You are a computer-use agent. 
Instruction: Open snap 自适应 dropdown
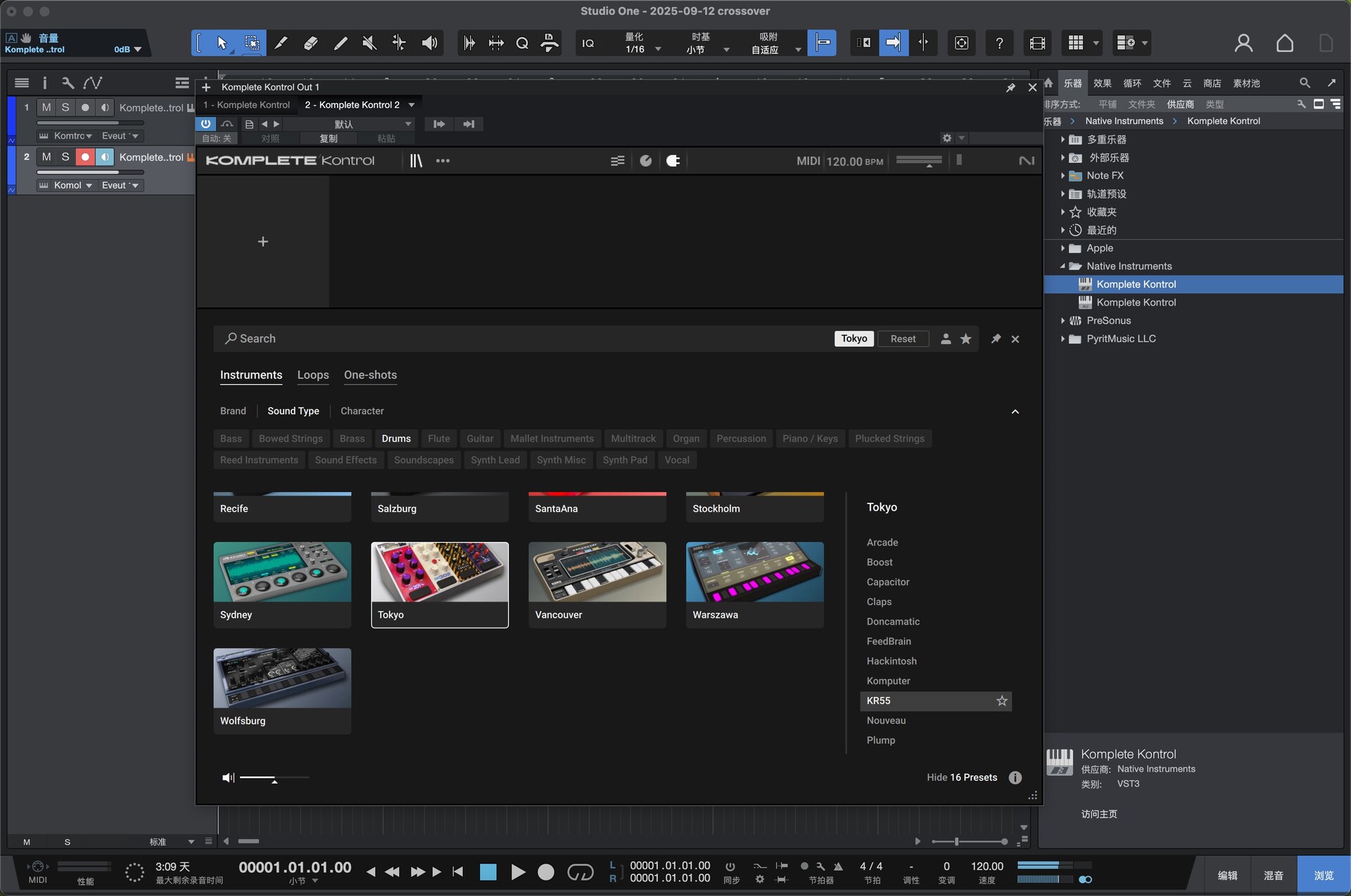coord(775,49)
